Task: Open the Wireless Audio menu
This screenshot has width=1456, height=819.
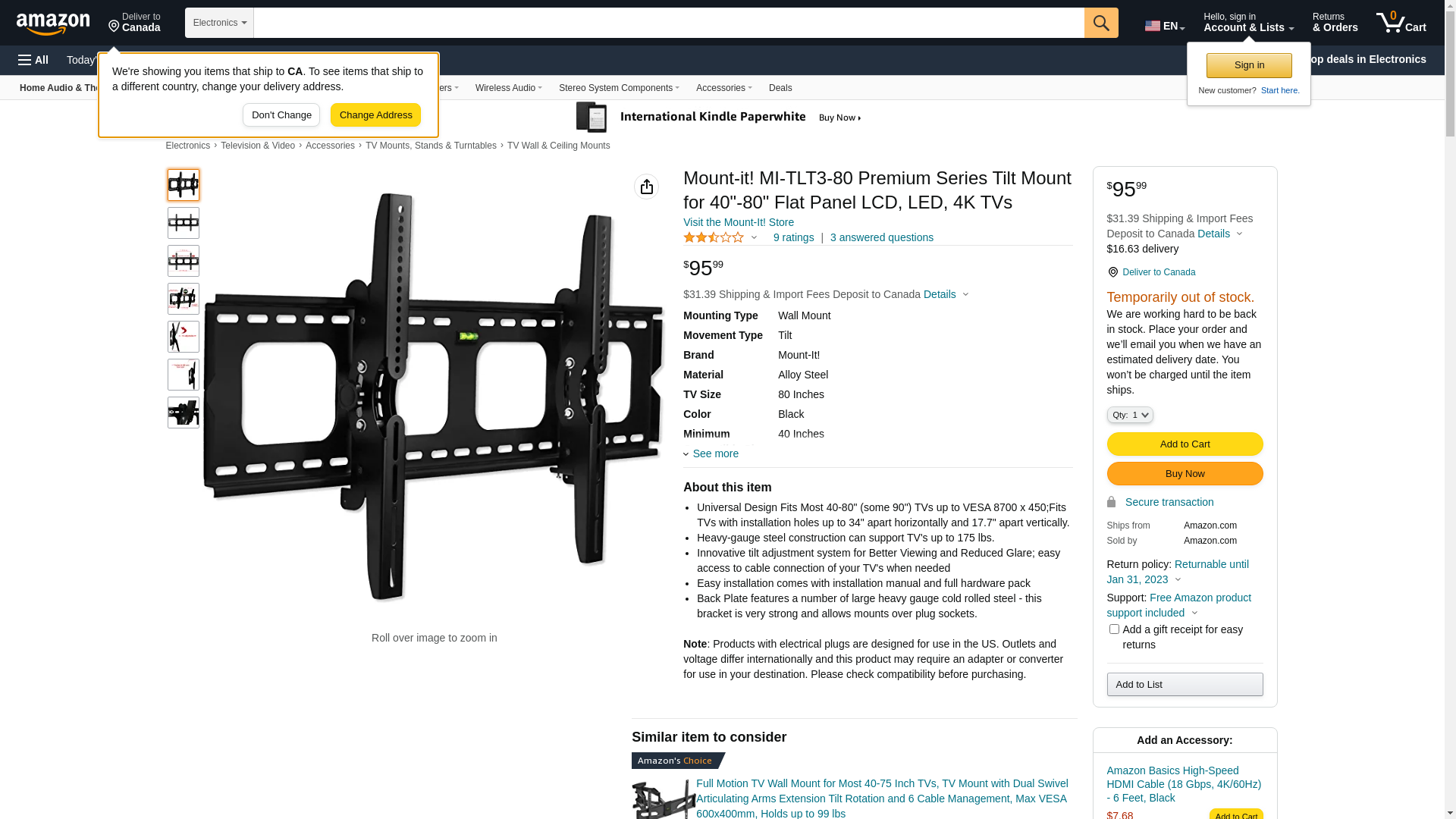Action: 509,88
